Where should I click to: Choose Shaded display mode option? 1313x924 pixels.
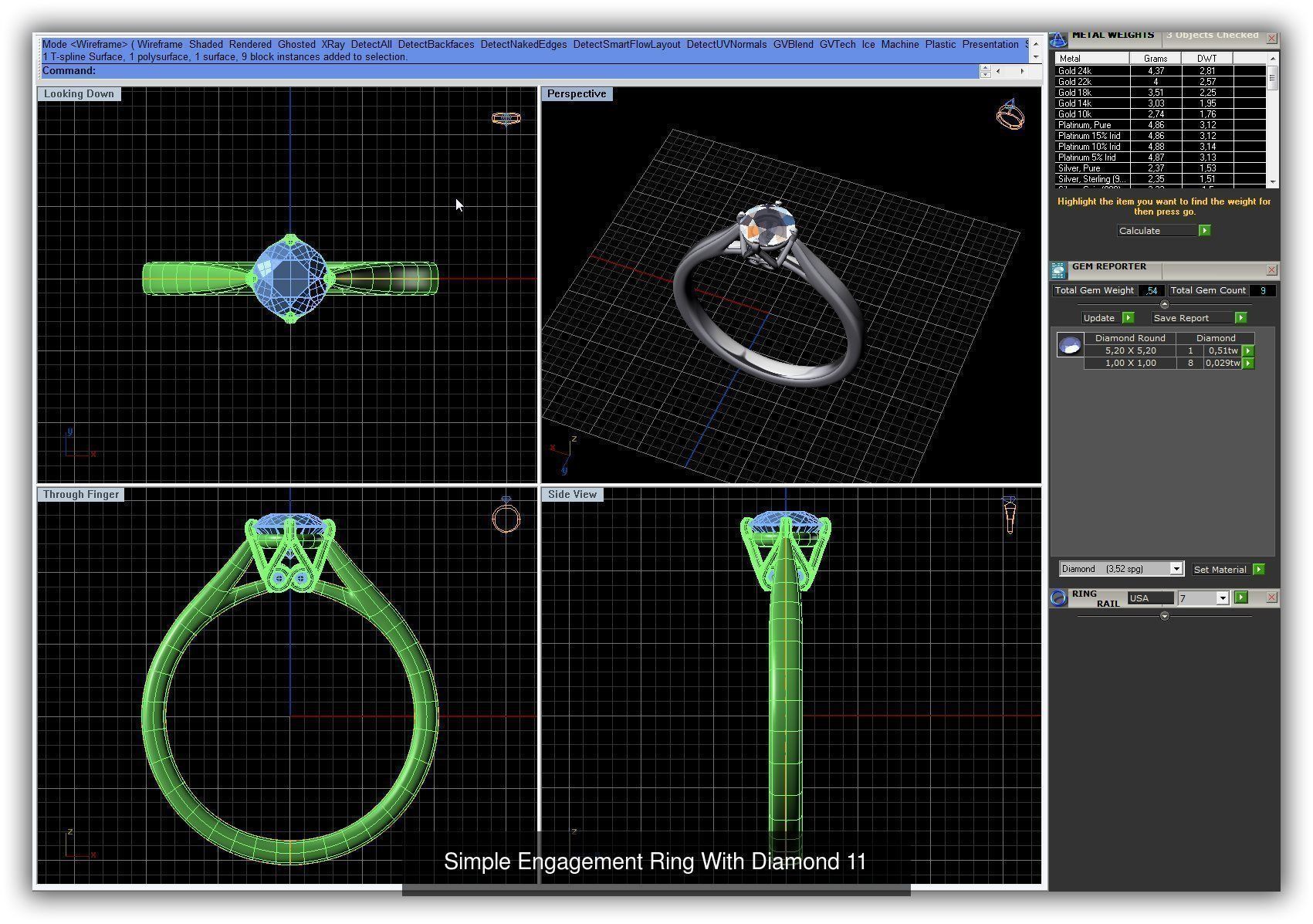tap(206, 45)
